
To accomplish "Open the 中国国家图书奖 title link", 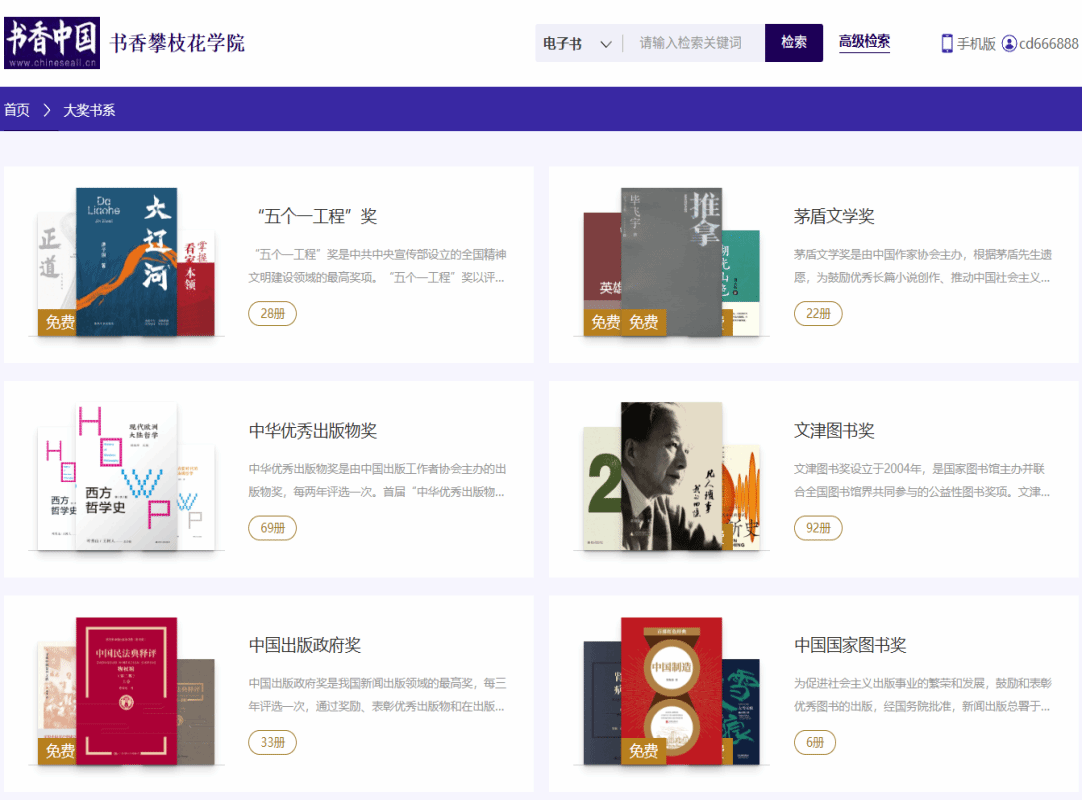I will coord(850,645).
